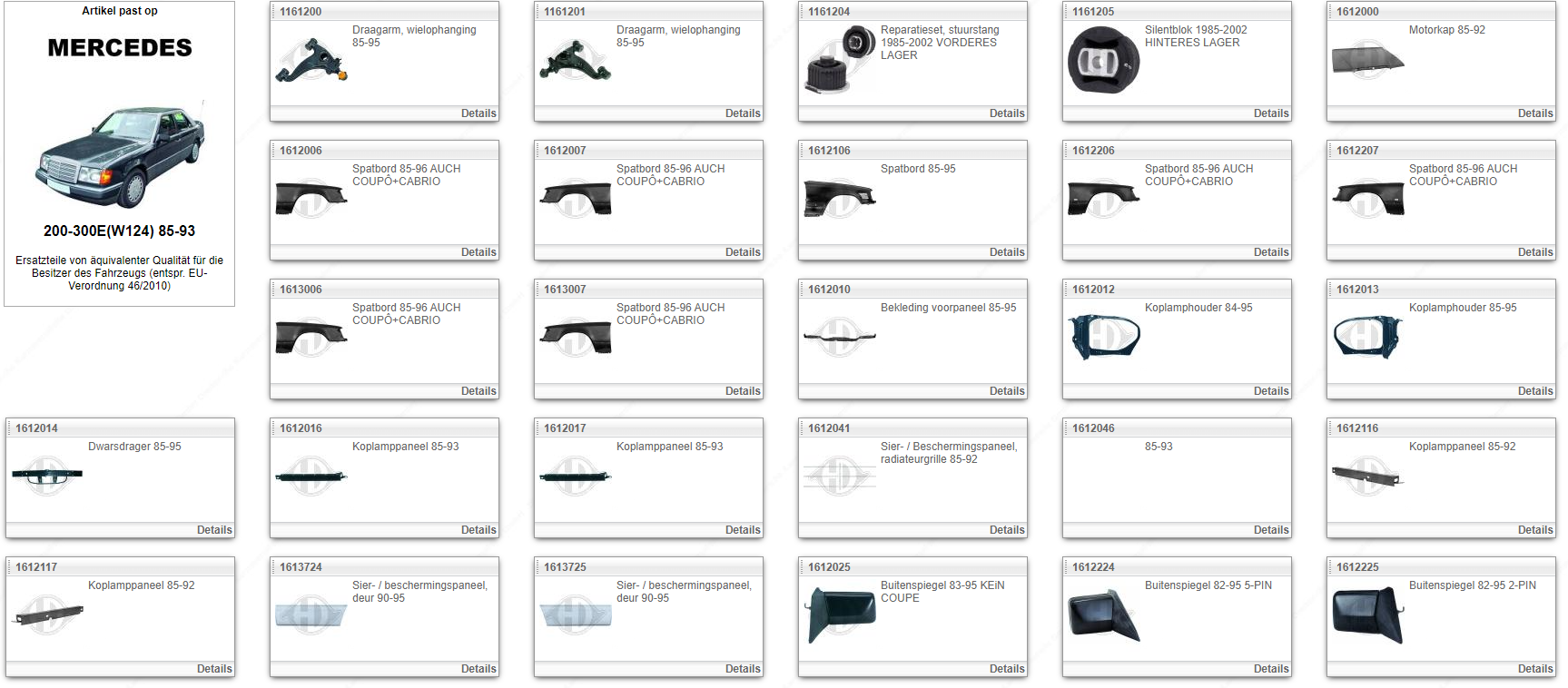Select the article number 1612046 header

coord(1093,428)
